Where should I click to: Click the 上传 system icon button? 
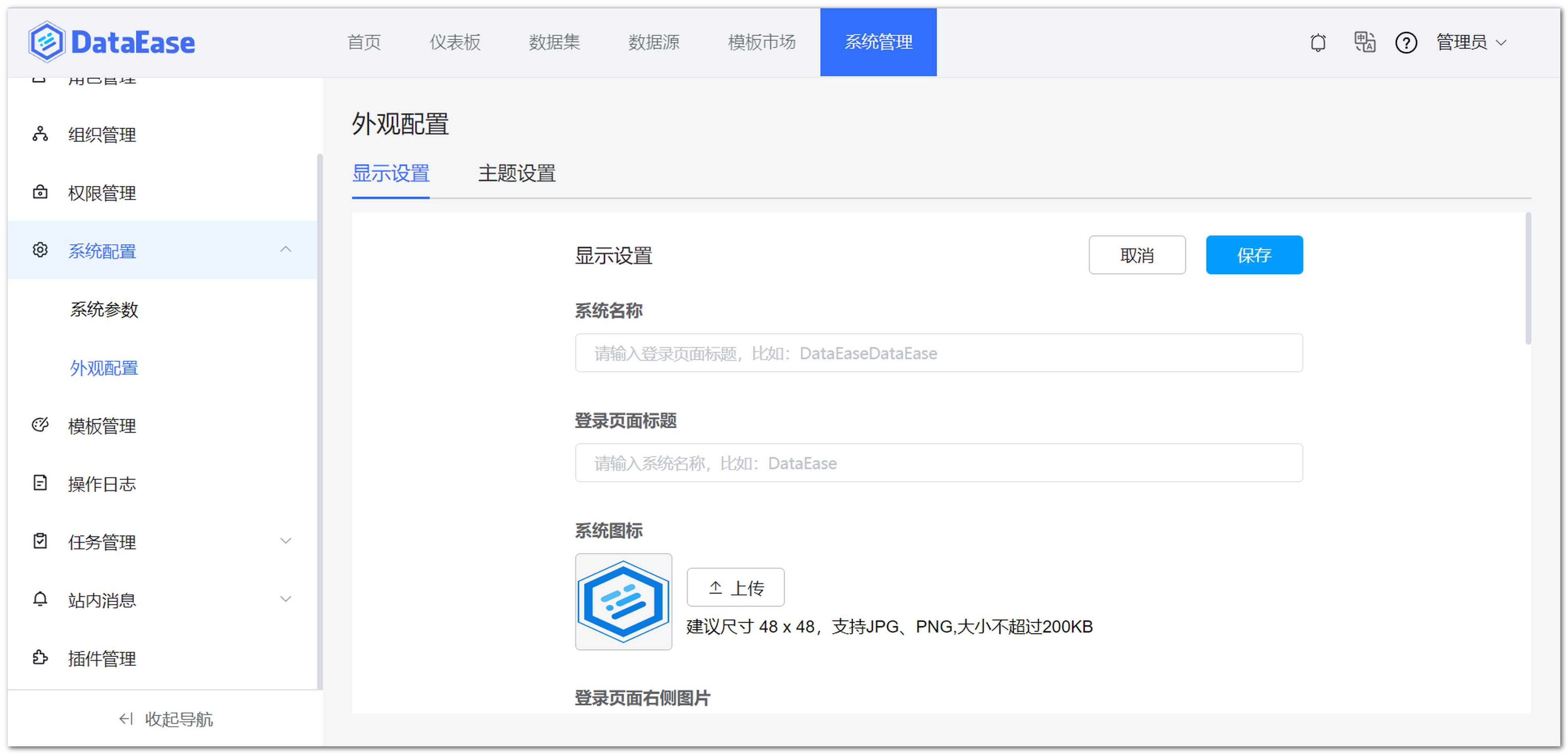coord(735,588)
